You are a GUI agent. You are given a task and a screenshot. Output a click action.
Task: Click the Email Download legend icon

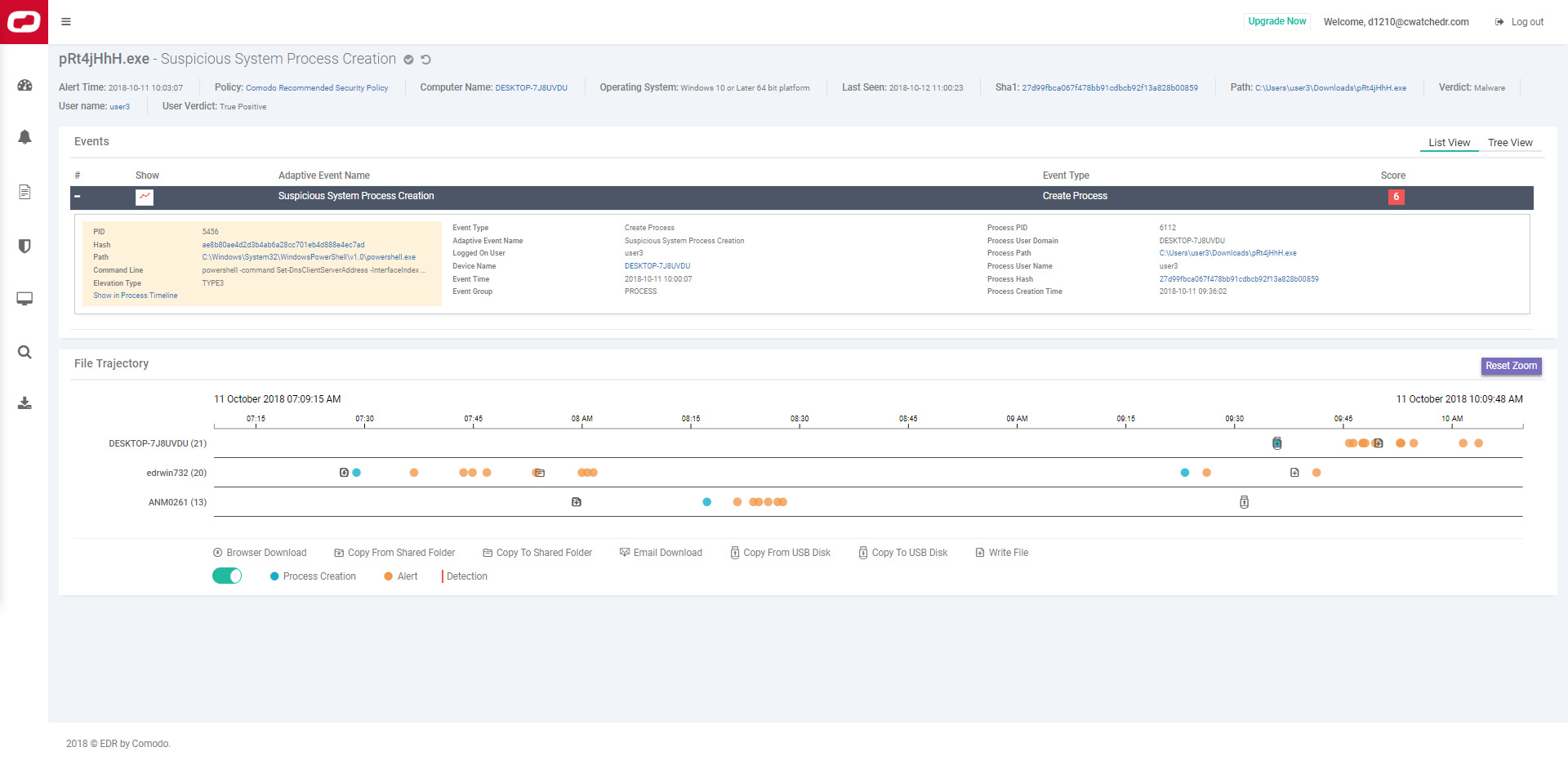623,552
